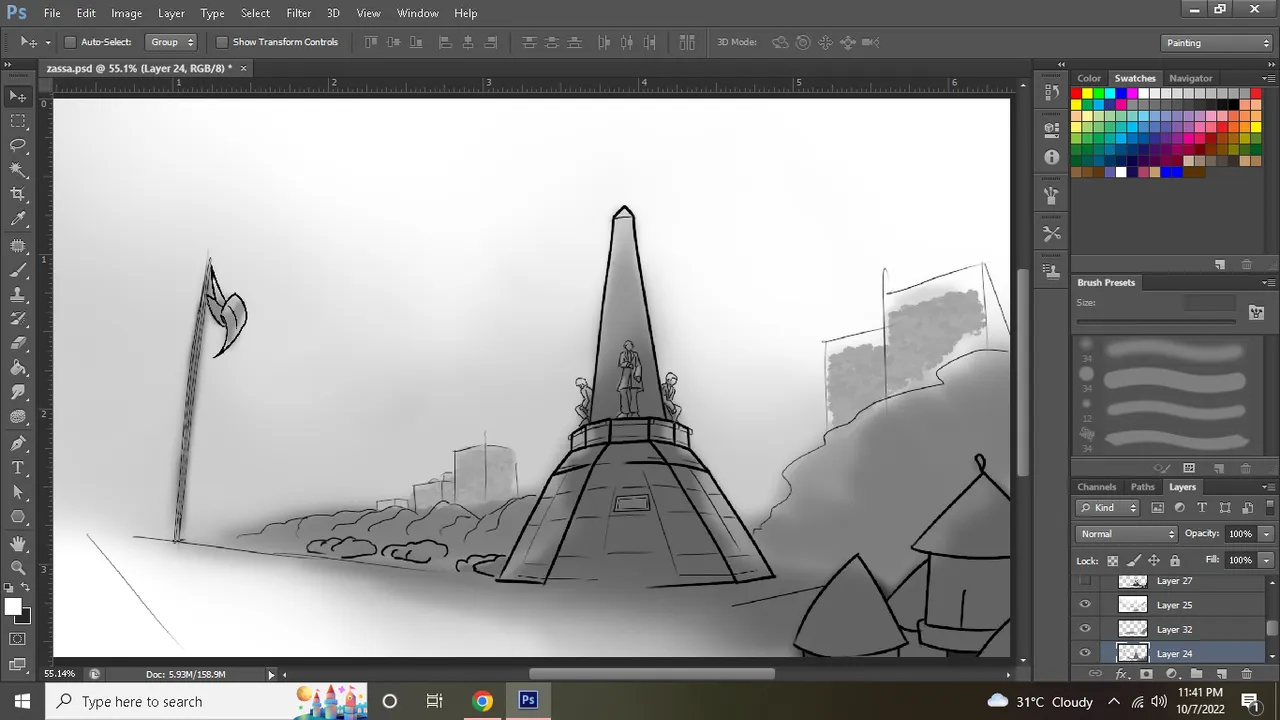
Task: Open the Brush Presets panel menu
Action: (x=1269, y=283)
